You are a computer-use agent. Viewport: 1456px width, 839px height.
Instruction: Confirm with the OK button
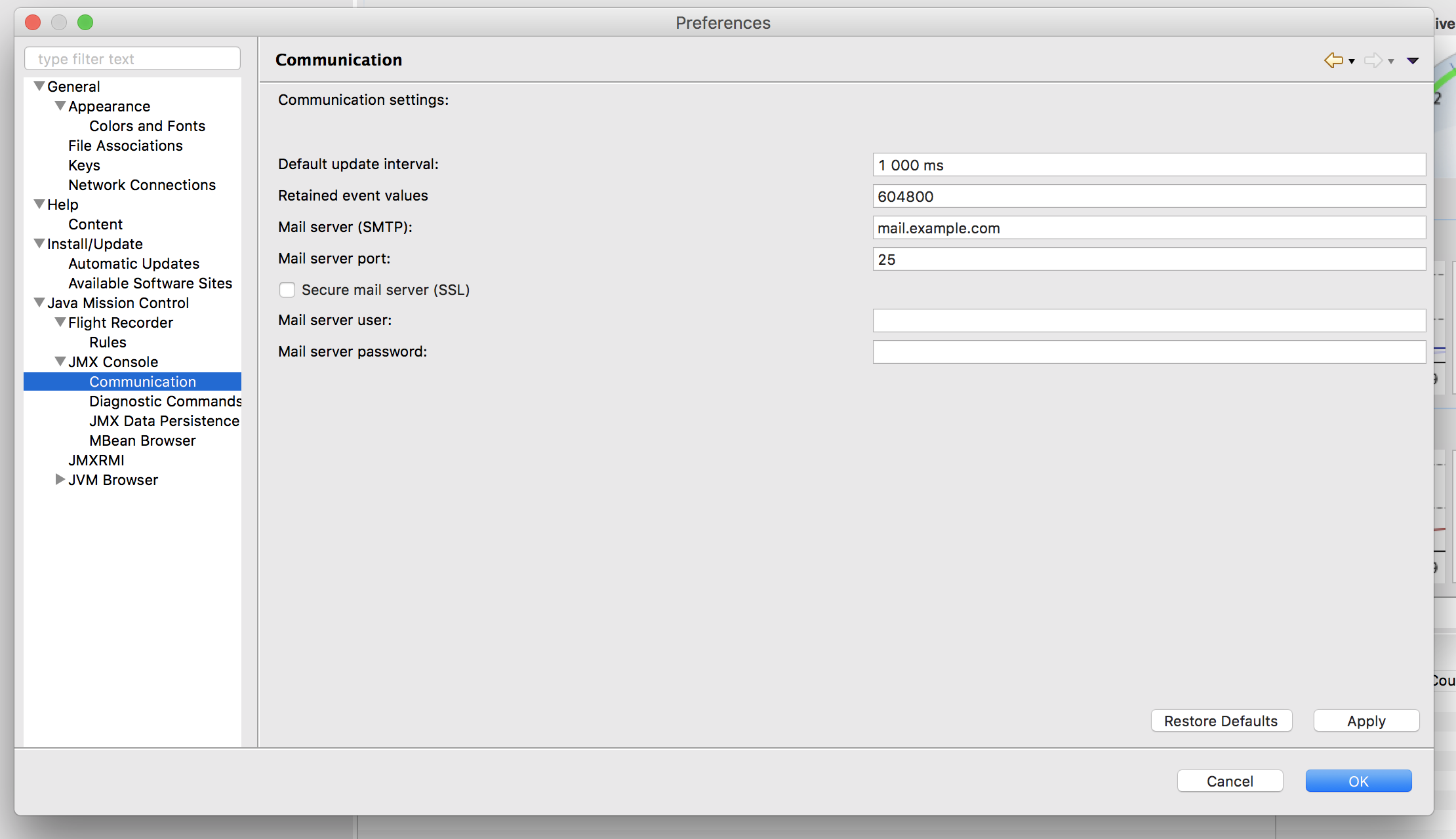tap(1358, 781)
